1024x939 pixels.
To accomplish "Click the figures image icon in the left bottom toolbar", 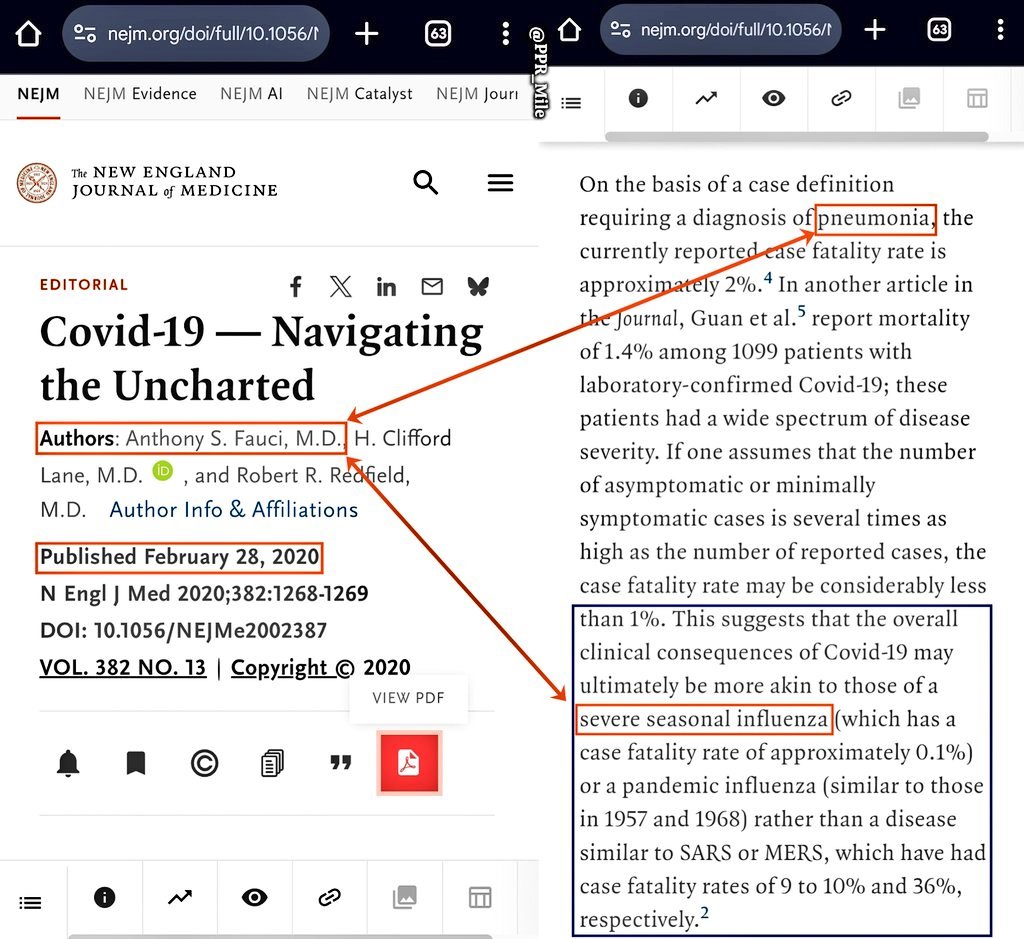I will click(404, 897).
